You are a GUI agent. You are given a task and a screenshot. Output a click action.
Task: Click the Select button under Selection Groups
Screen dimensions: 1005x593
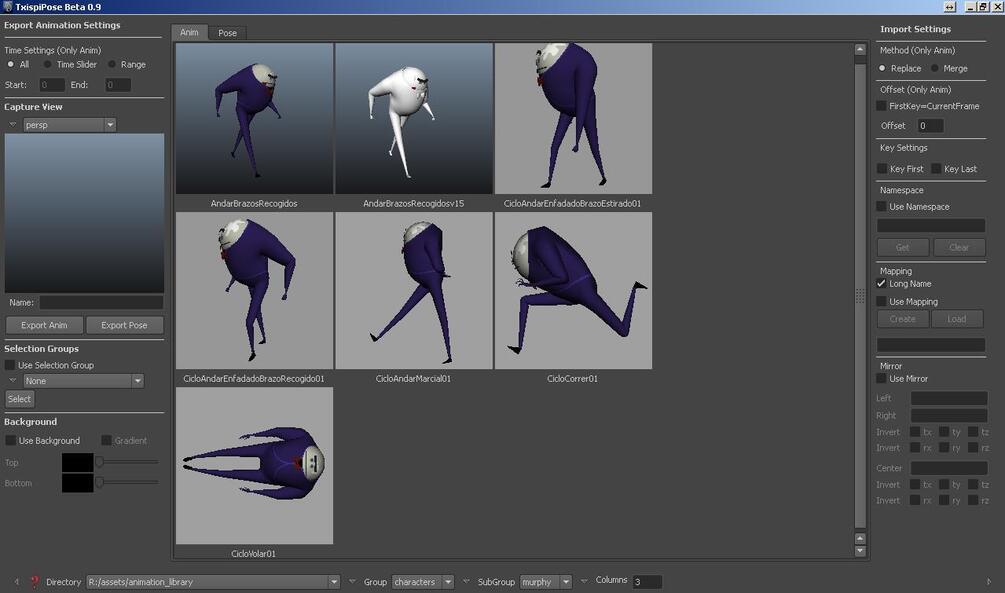(x=19, y=399)
